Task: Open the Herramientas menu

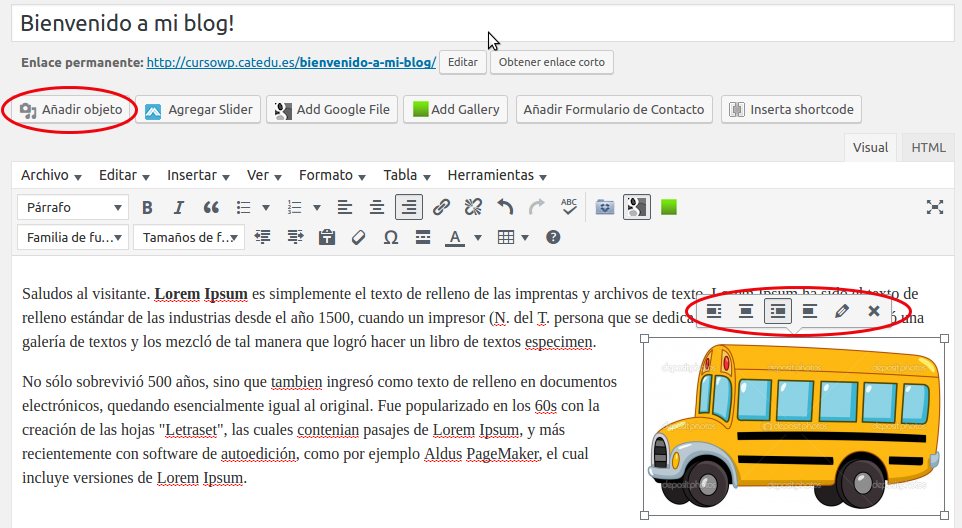Action: coord(496,175)
